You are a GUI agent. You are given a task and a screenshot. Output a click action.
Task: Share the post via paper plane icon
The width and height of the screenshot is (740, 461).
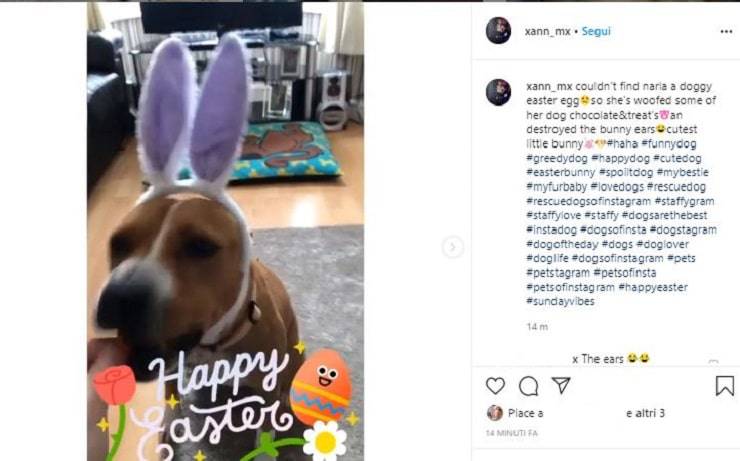click(561, 386)
